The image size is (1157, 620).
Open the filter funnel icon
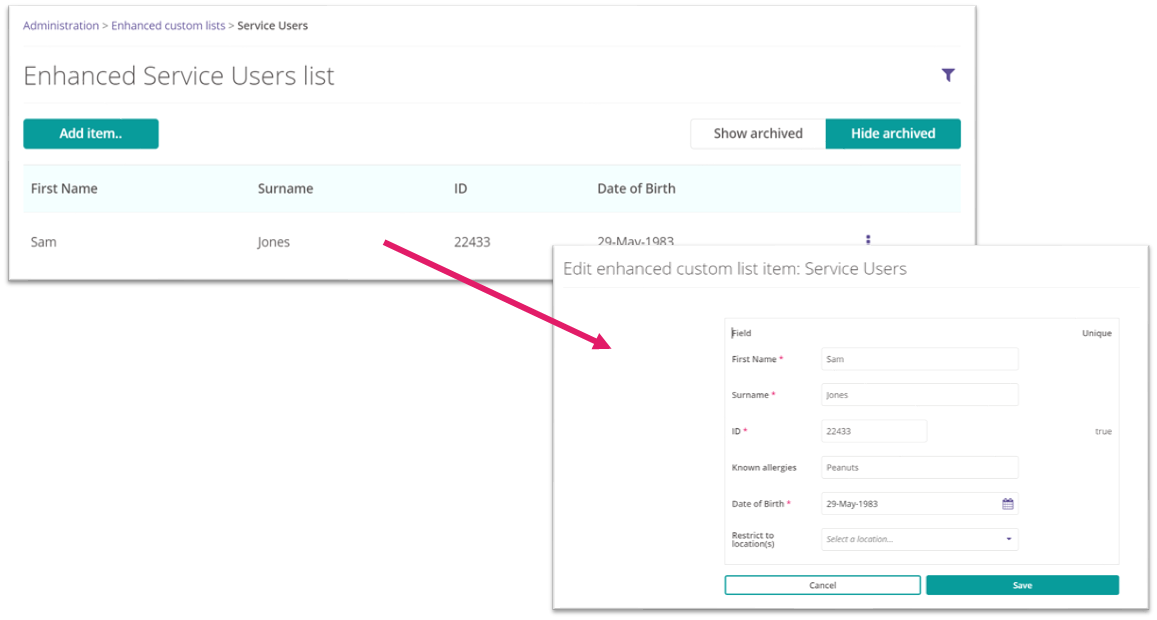[x=948, y=75]
